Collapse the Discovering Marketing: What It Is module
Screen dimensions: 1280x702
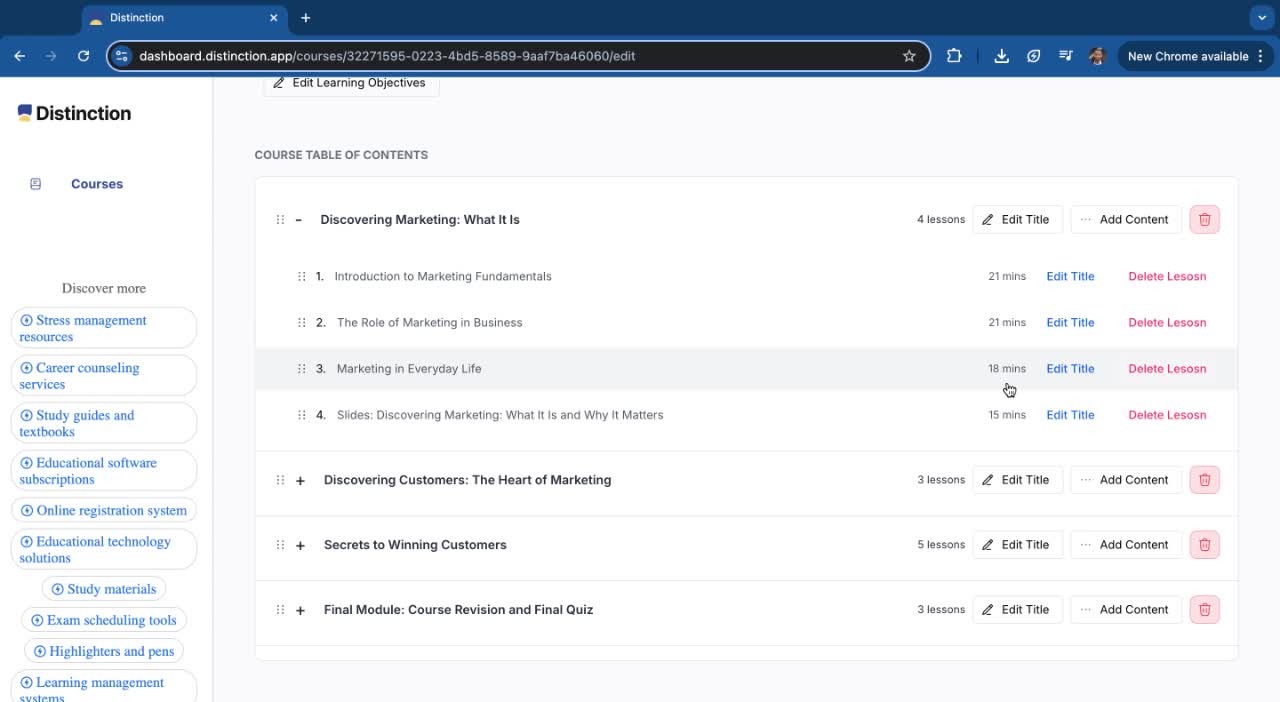(298, 220)
